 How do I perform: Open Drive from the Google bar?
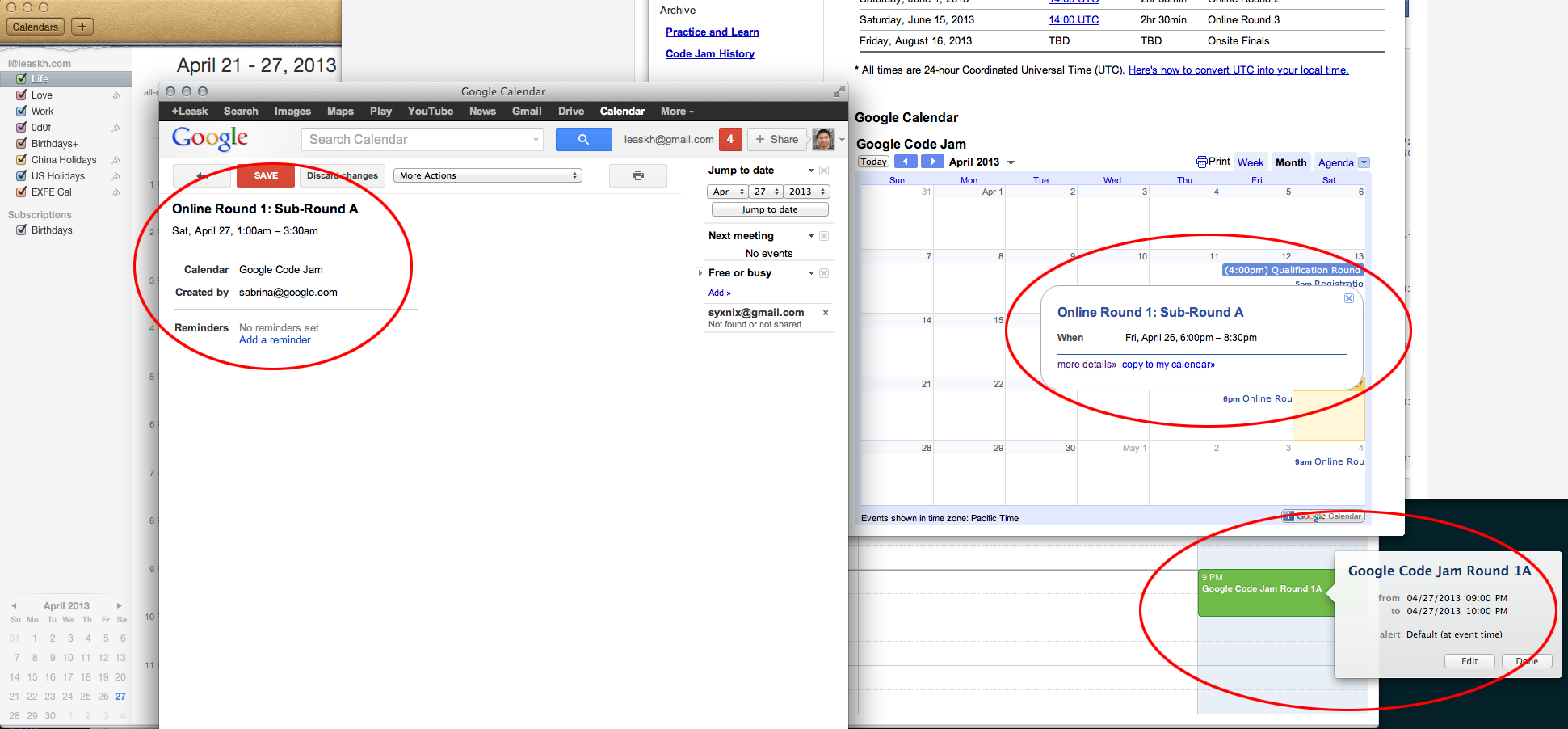pos(571,112)
